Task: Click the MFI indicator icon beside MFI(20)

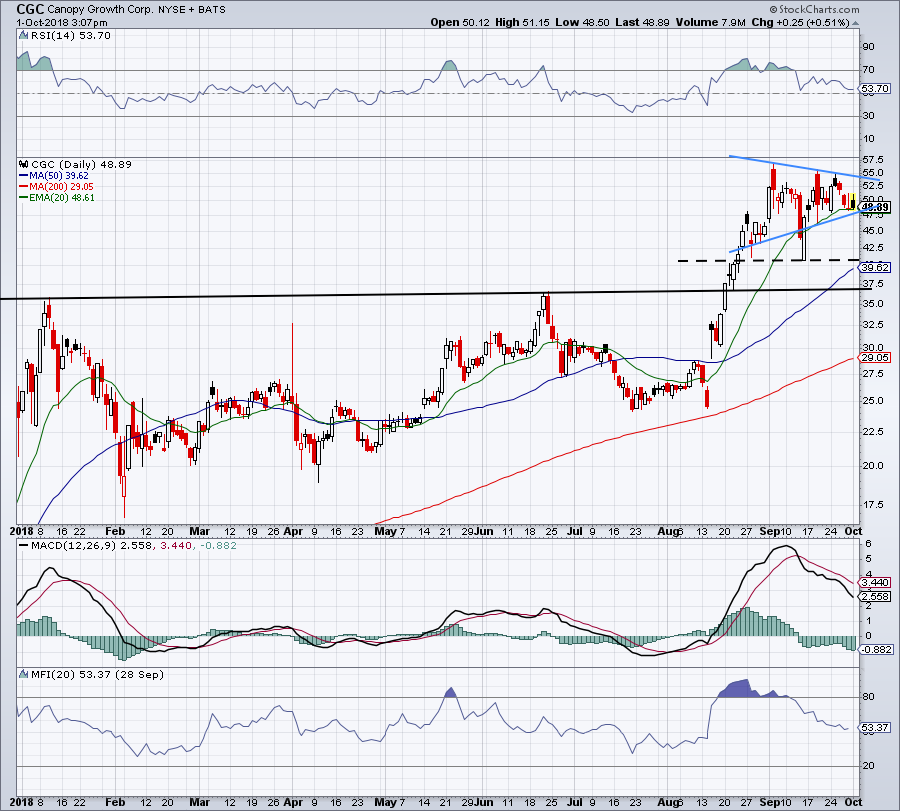Action: click(24, 674)
